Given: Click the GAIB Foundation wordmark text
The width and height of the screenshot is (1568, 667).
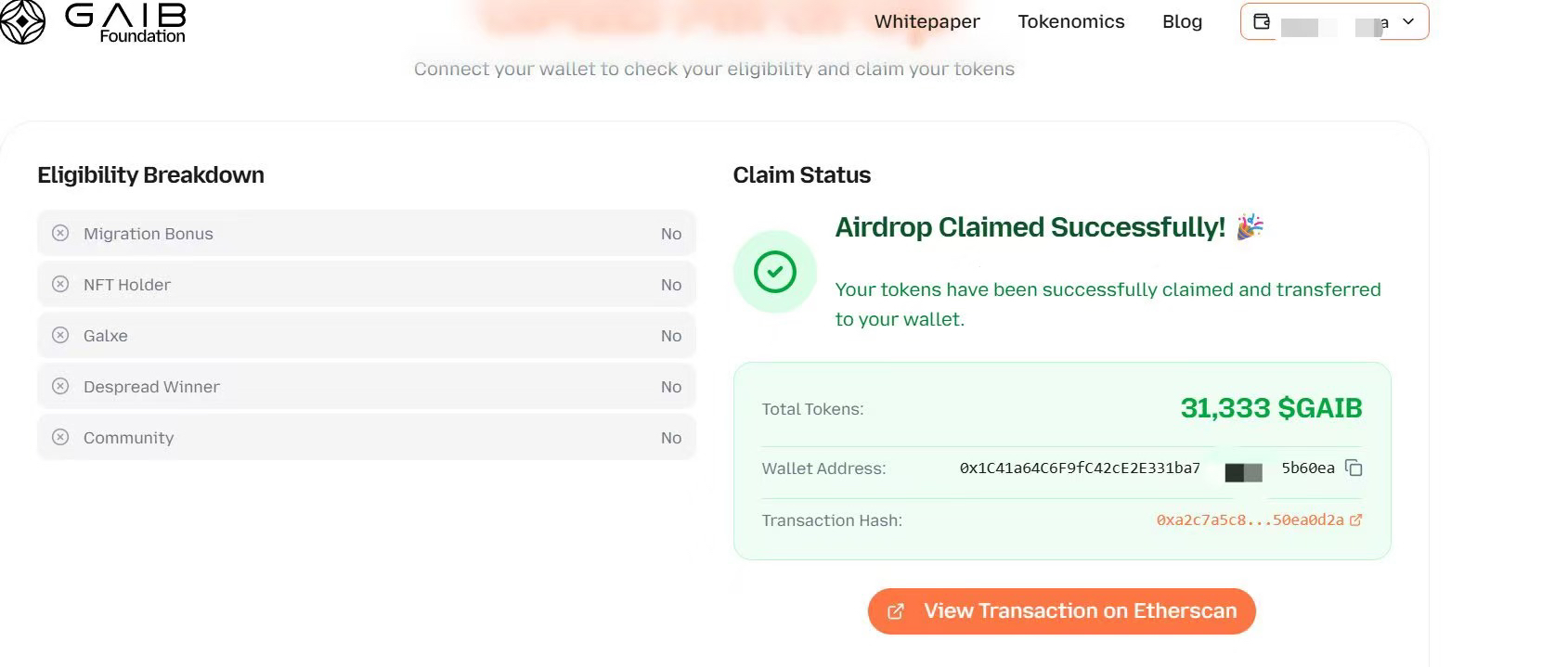Looking at the screenshot, I should [126, 23].
